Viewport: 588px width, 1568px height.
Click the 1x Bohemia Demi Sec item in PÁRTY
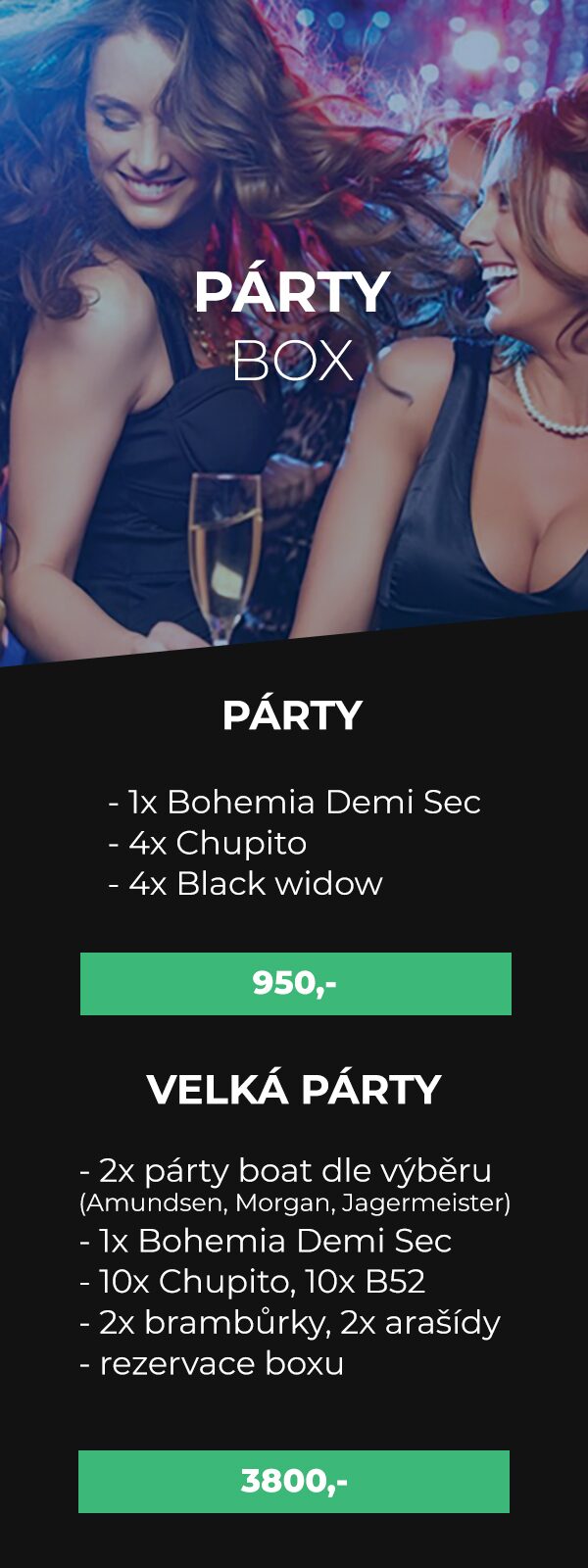click(x=294, y=802)
